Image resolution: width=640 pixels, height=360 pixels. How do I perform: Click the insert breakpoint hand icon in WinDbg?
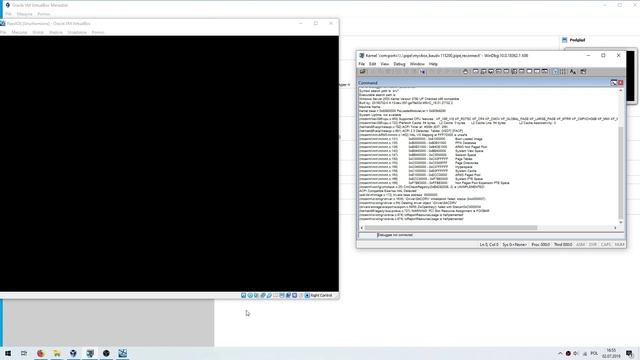(465, 71)
